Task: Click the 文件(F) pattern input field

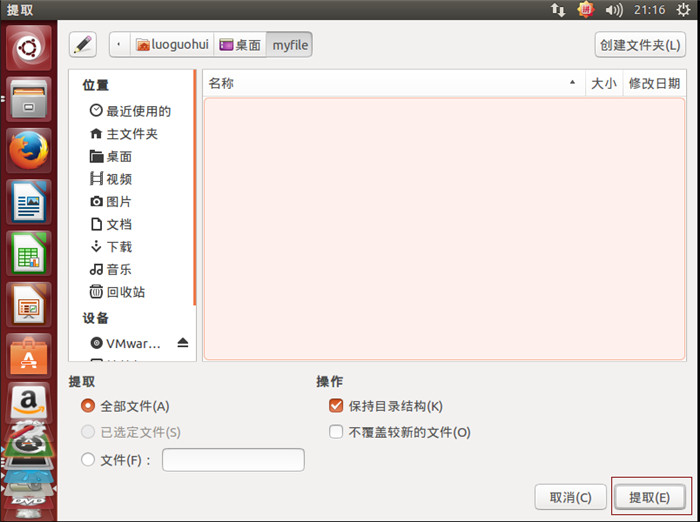Action: coord(233,460)
